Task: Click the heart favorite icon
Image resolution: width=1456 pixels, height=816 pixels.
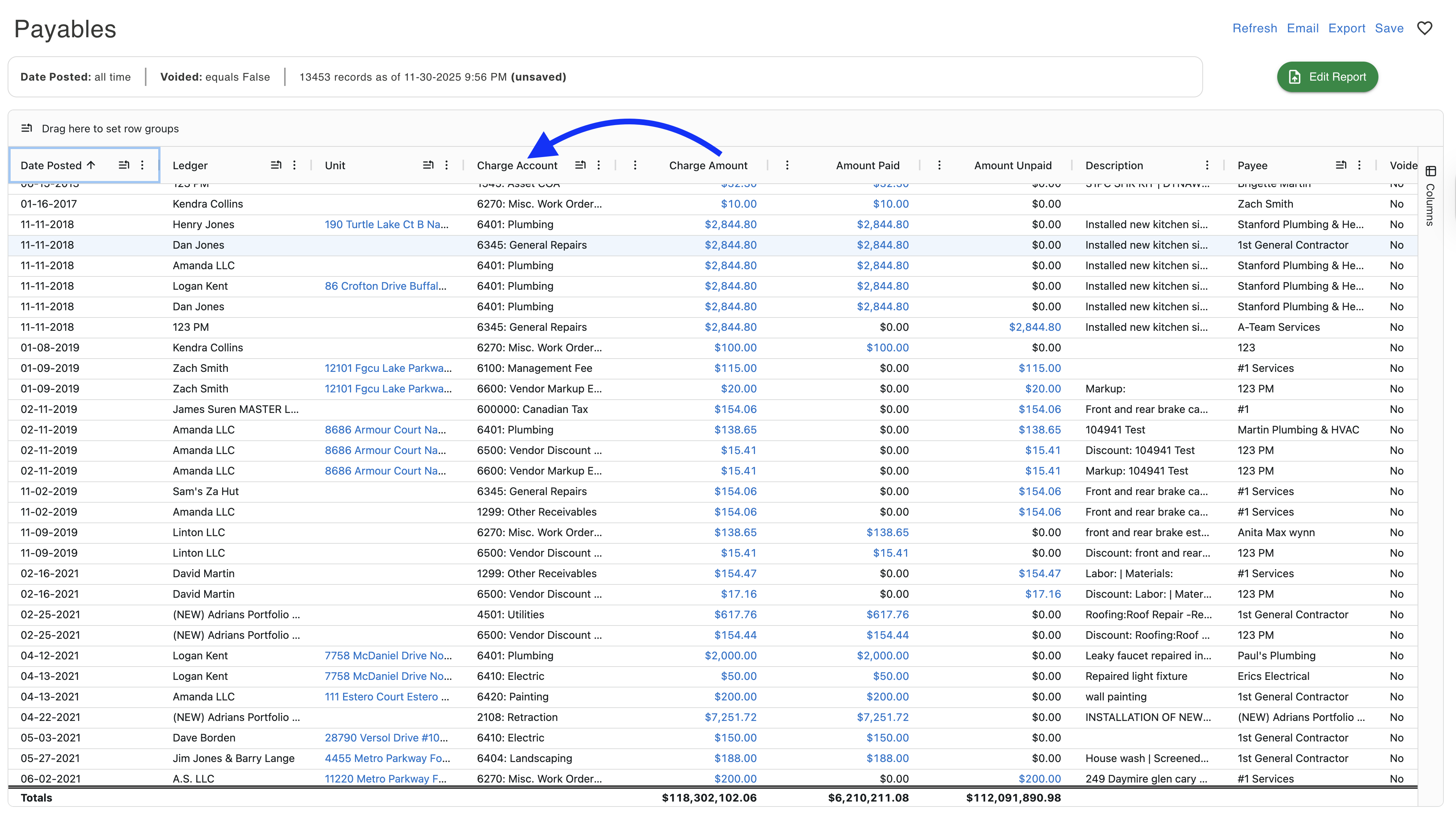Action: (1424, 28)
